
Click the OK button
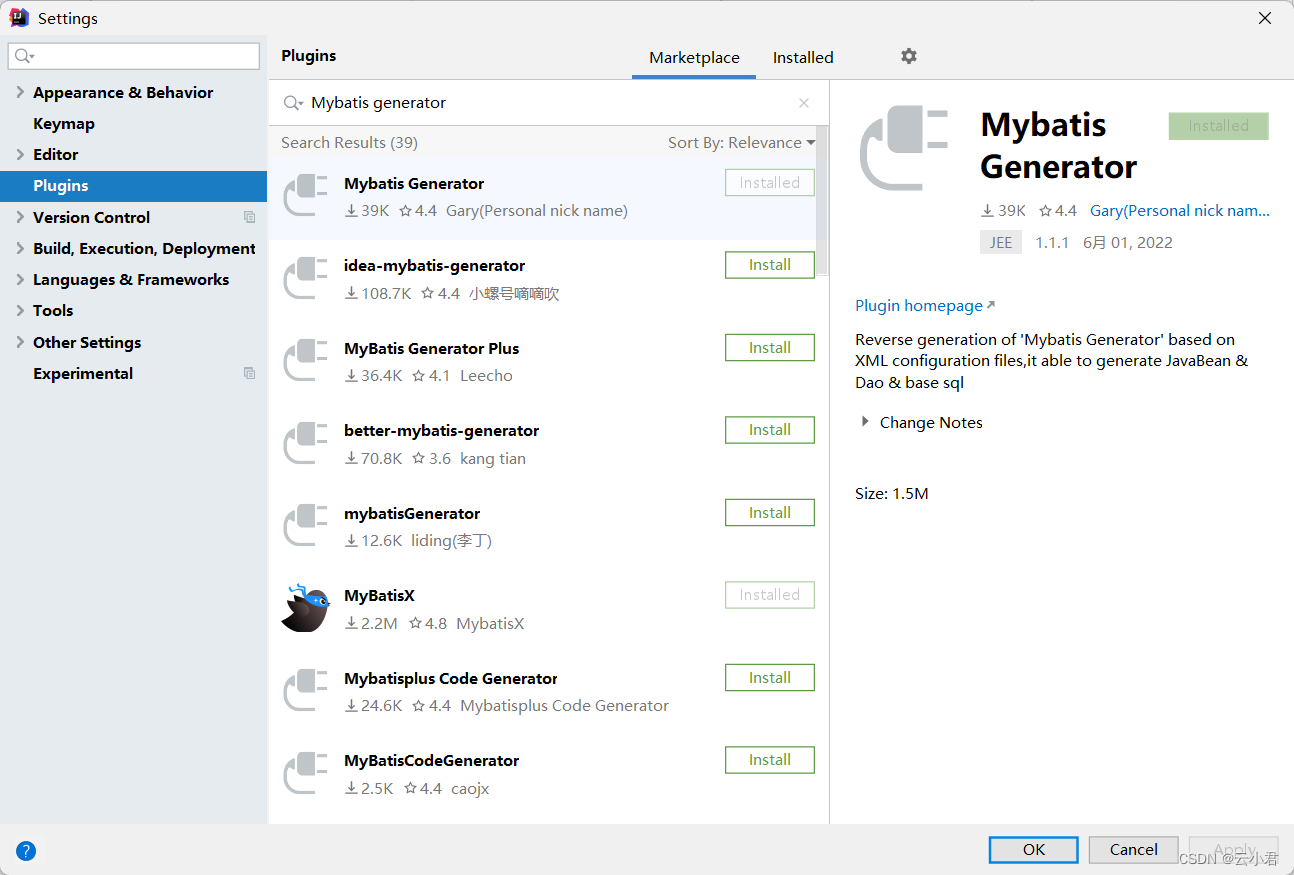1034,850
